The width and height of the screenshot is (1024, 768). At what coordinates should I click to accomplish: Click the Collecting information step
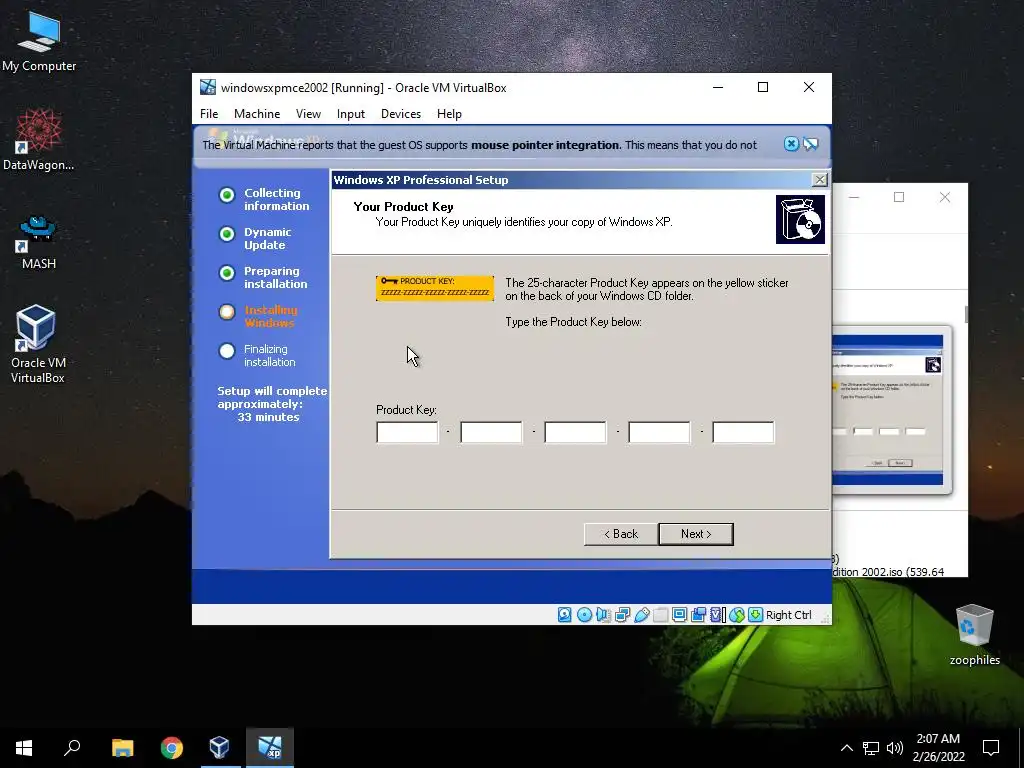click(x=264, y=199)
